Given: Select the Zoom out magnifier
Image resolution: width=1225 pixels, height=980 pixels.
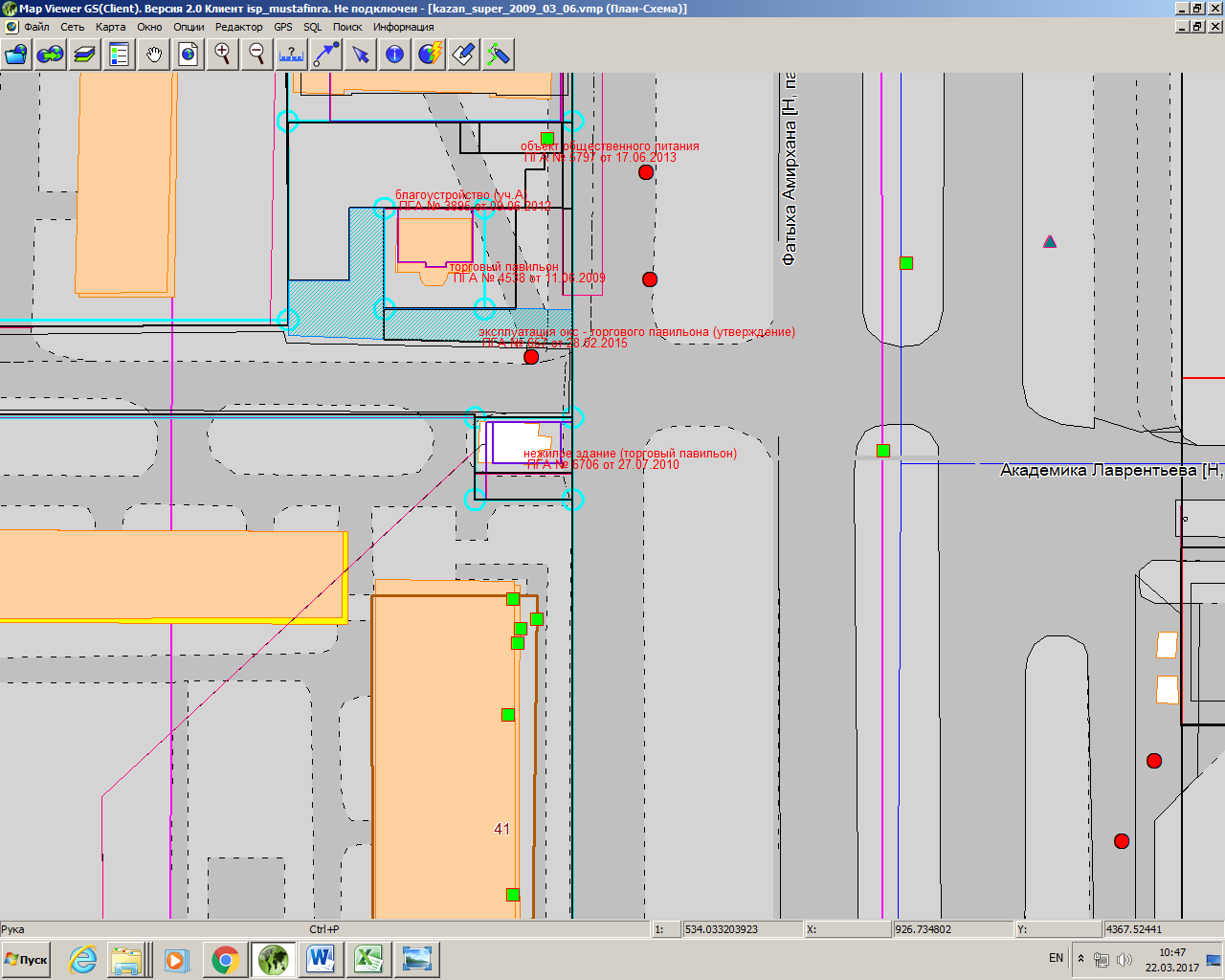Looking at the screenshot, I should click(x=257, y=55).
